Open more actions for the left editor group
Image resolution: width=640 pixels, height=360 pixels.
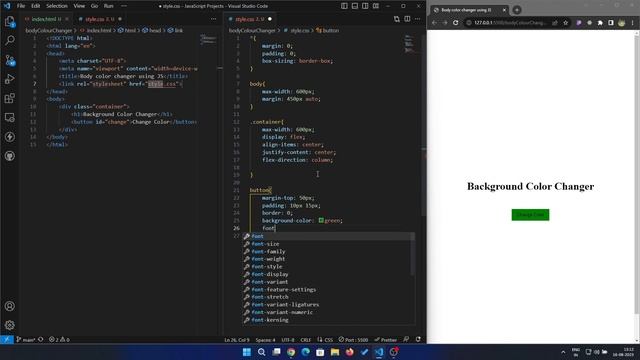tap(213, 19)
